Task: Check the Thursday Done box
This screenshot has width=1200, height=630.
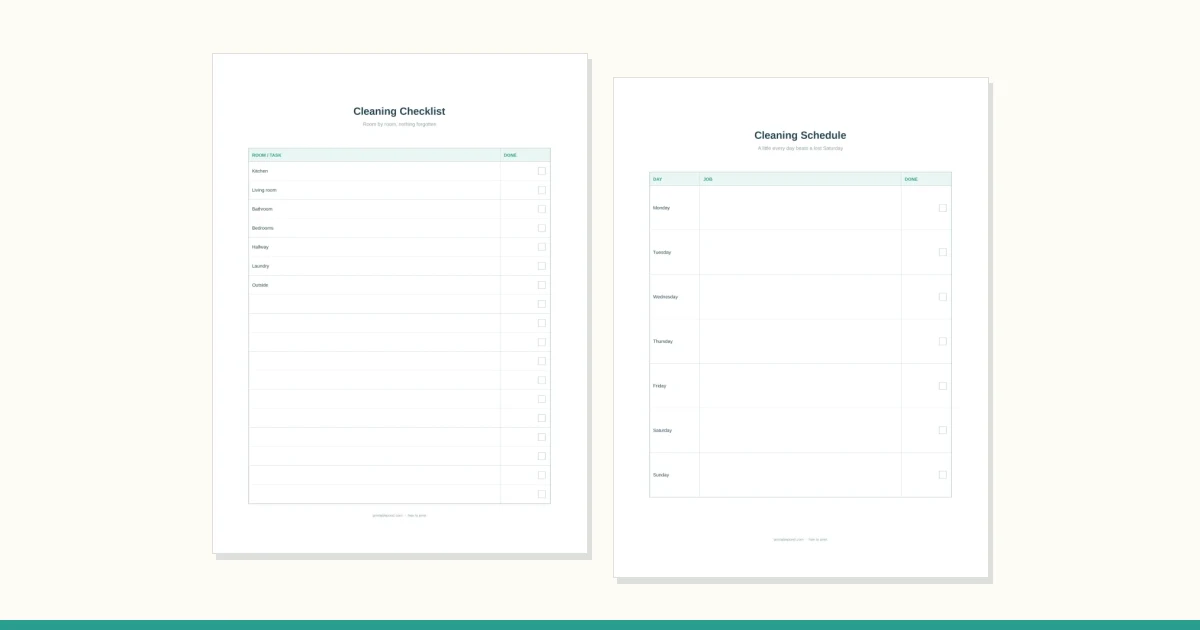Action: [943, 341]
